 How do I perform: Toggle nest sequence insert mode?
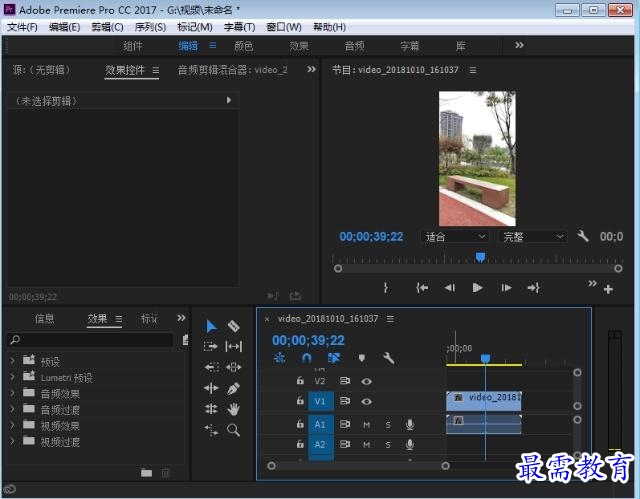(280, 358)
